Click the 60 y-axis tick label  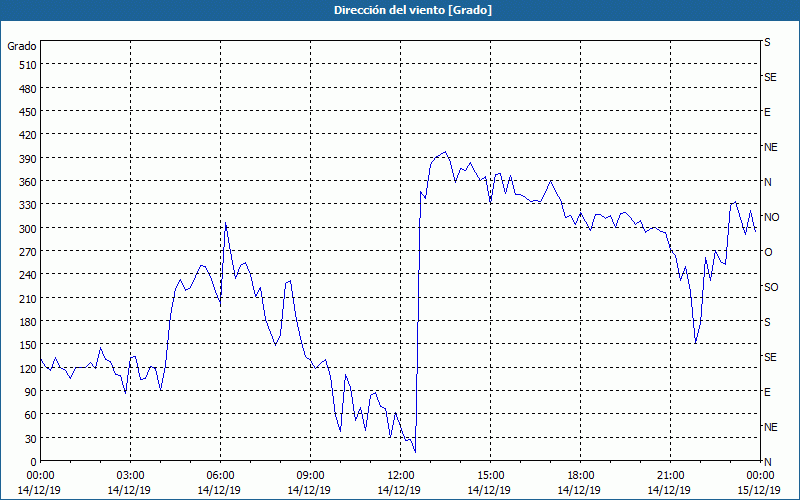(x=30, y=415)
